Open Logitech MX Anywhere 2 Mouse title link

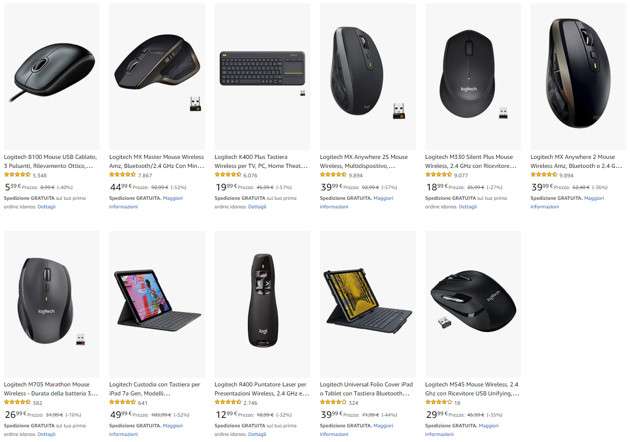click(576, 161)
